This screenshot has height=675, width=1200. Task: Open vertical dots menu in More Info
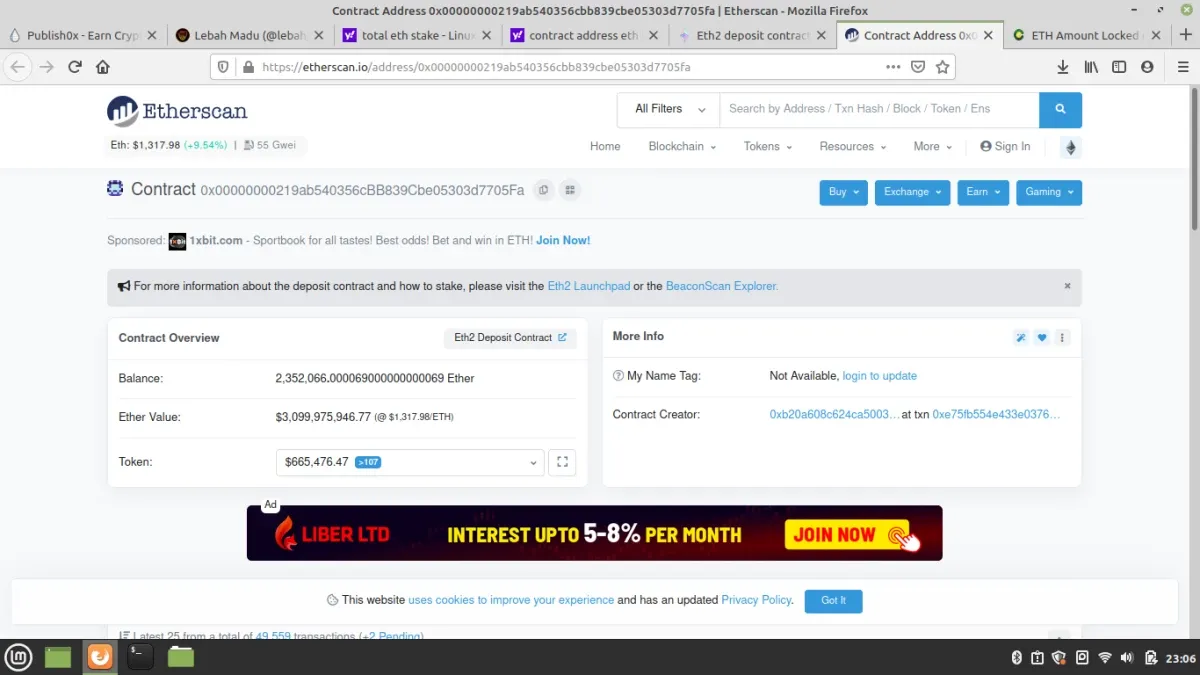click(x=1063, y=337)
